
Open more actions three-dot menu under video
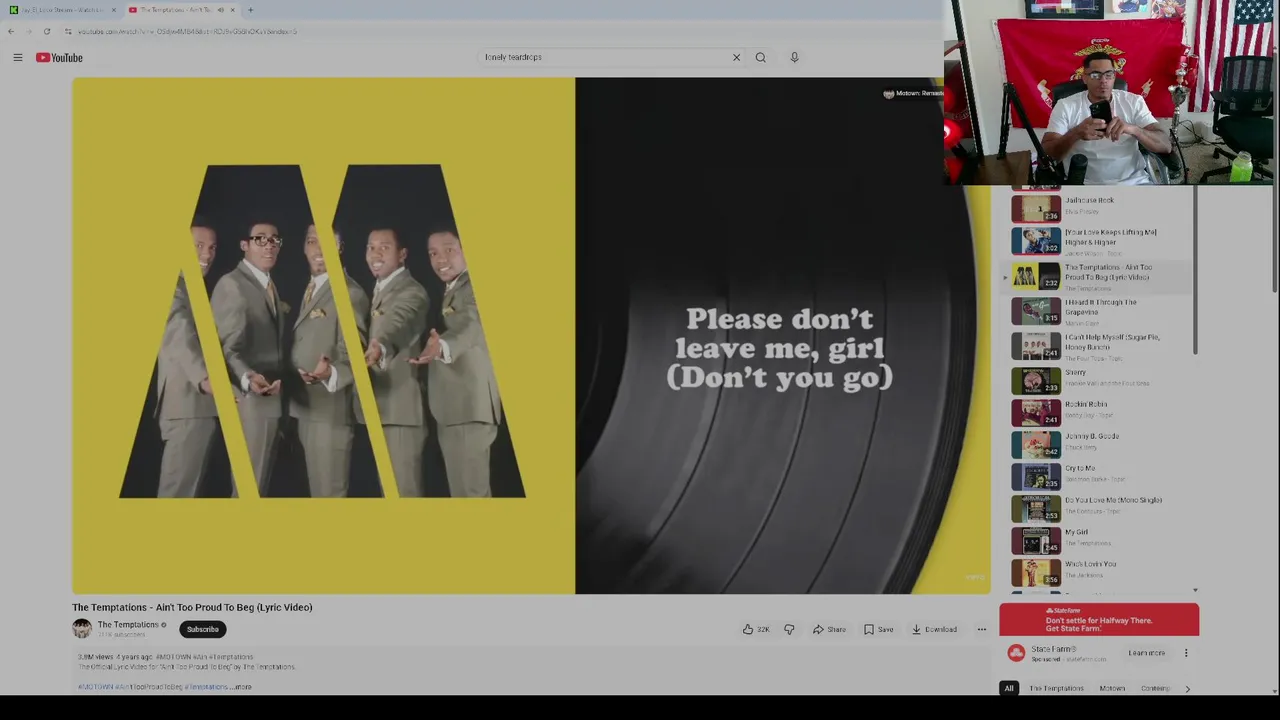[981, 629]
